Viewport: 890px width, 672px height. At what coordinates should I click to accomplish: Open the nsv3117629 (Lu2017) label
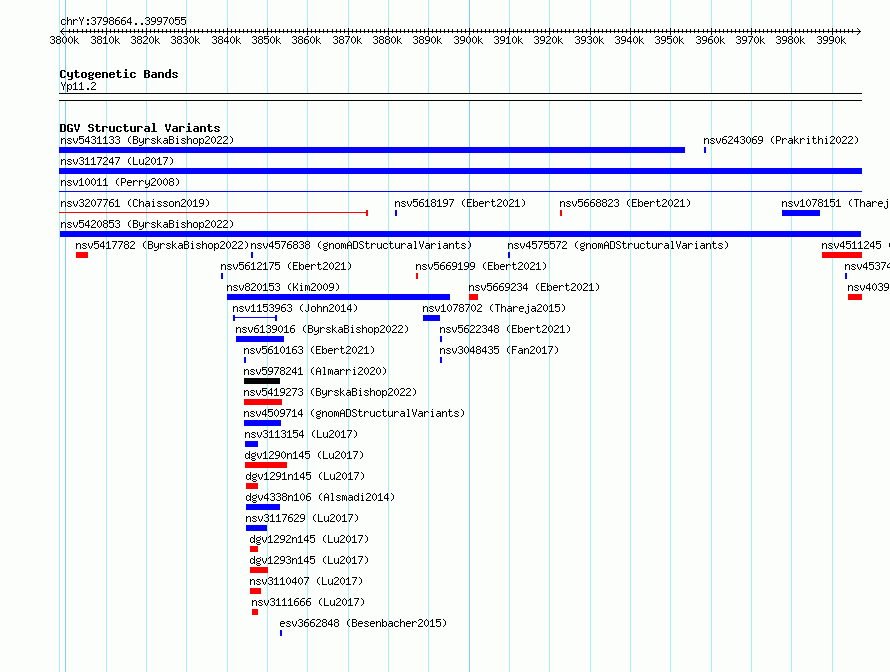[302, 518]
